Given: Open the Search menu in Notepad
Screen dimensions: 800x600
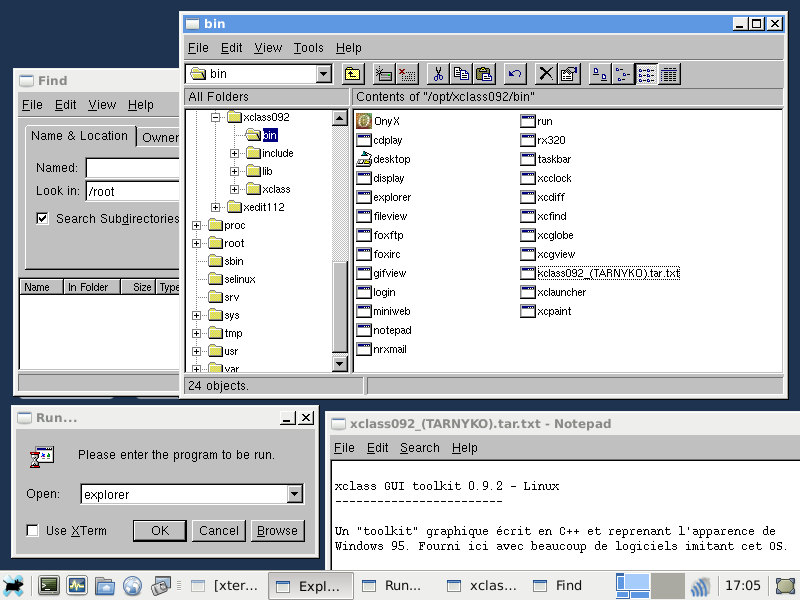Looking at the screenshot, I should (419, 448).
